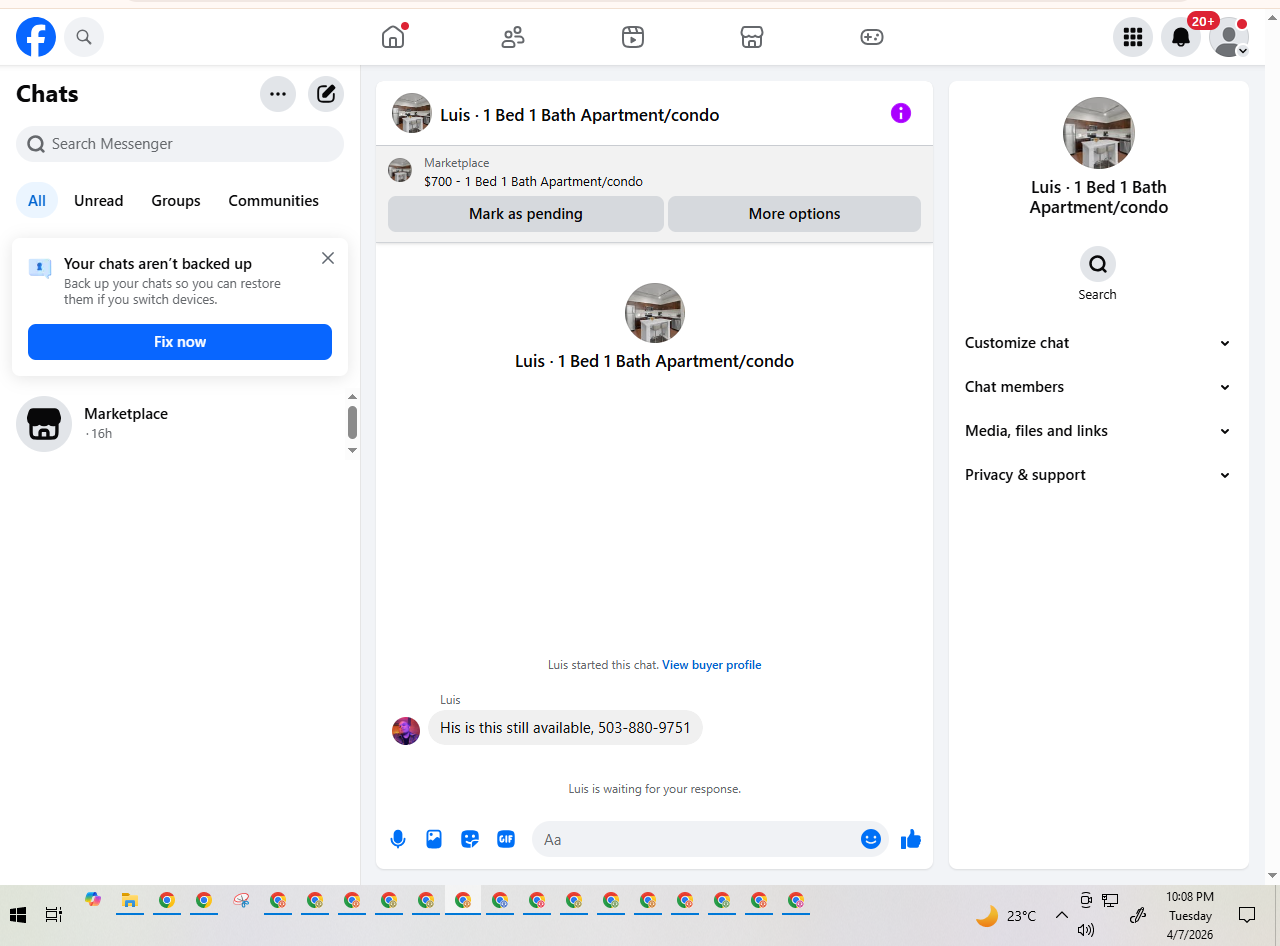Open the Chats options three-dot button
The width and height of the screenshot is (1280, 946).
tap(278, 94)
